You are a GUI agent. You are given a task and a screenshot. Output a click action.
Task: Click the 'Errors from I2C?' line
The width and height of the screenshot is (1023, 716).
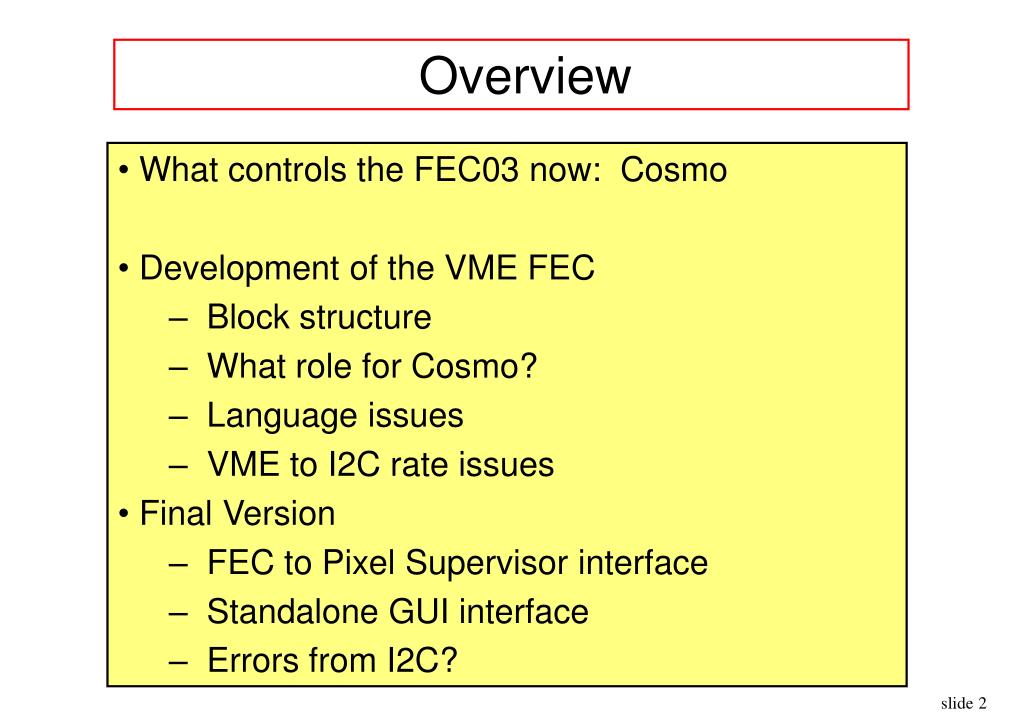tap(332, 661)
